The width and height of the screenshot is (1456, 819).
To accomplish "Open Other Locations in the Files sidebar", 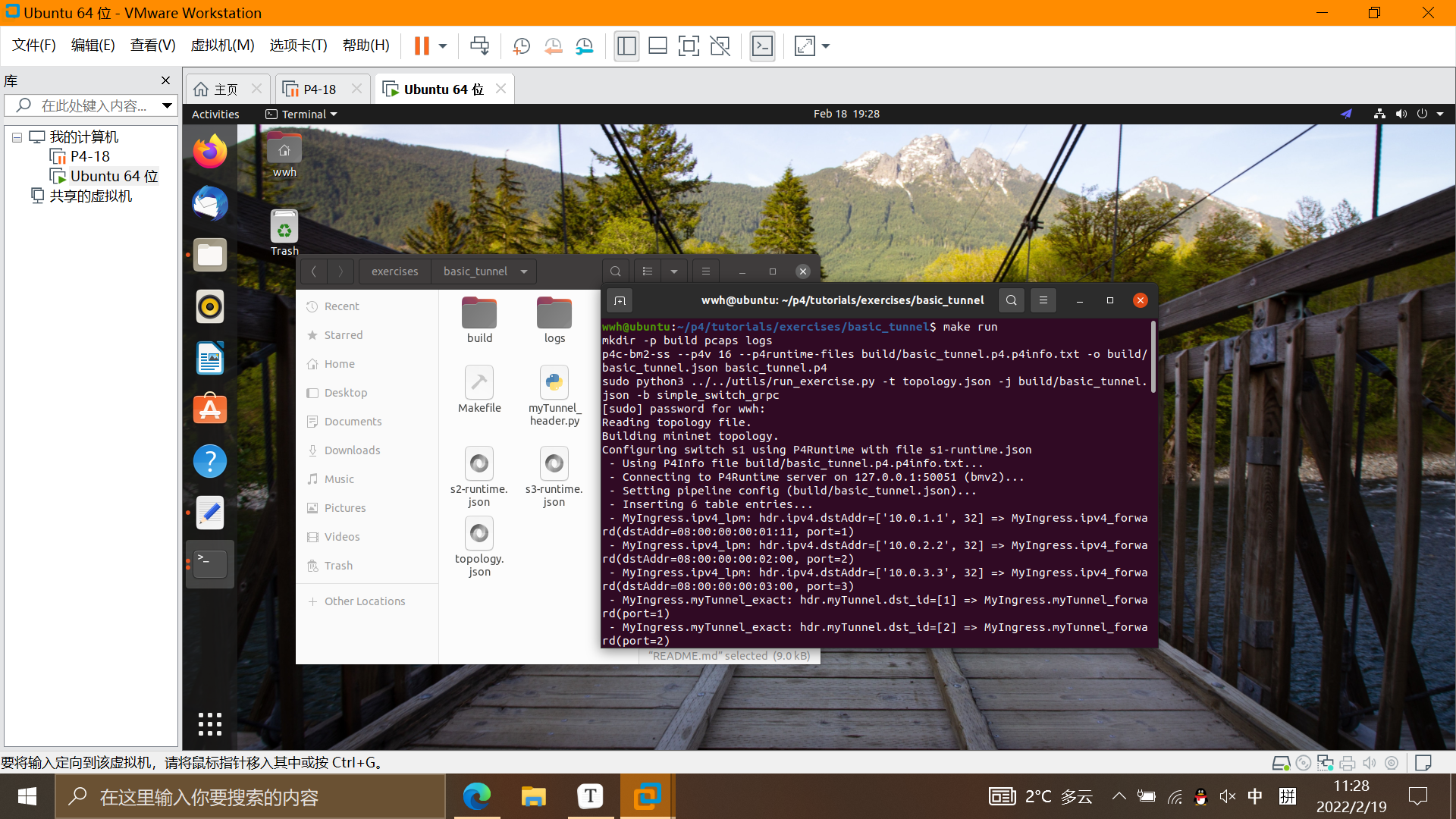I will (x=364, y=601).
